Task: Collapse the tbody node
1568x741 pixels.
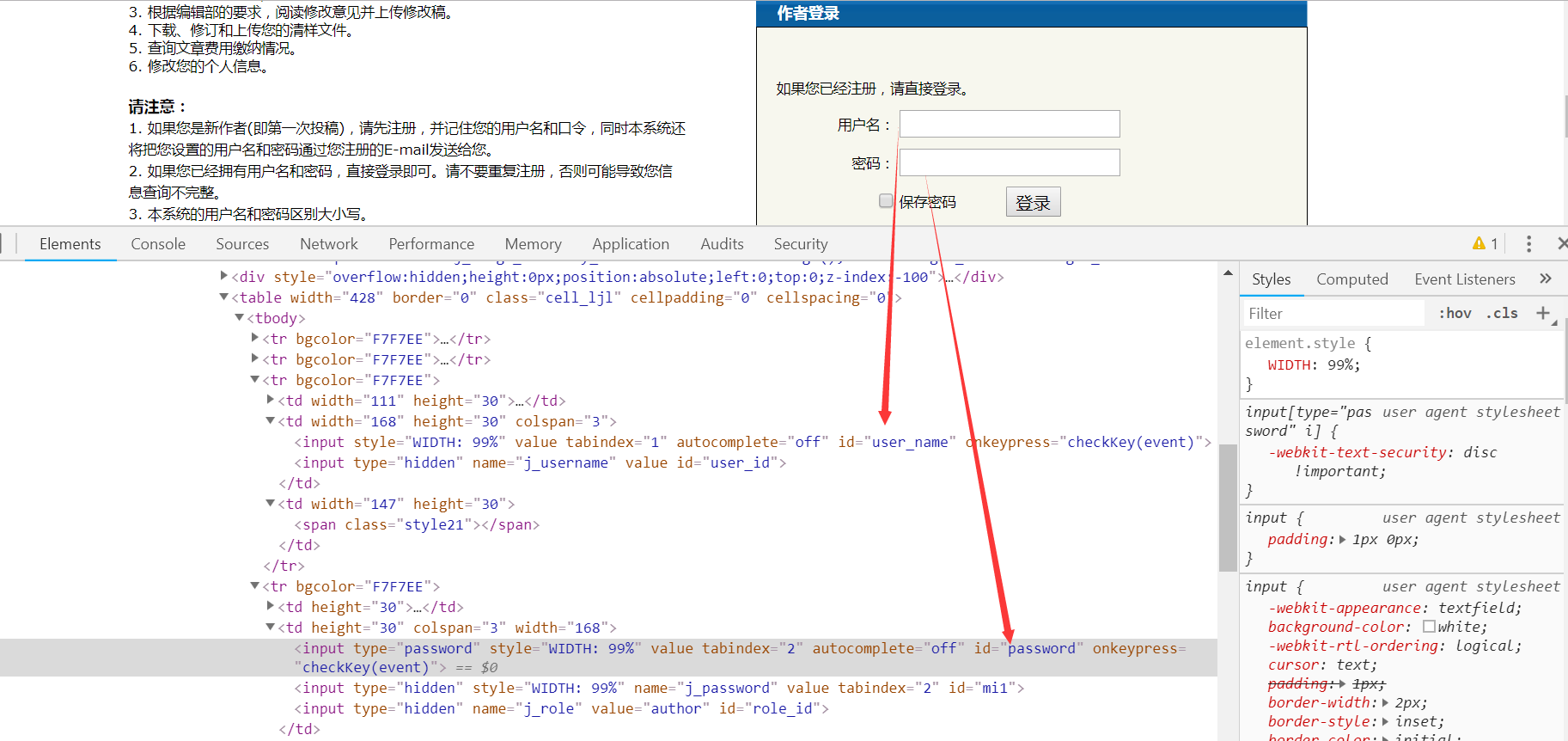Action: point(240,317)
